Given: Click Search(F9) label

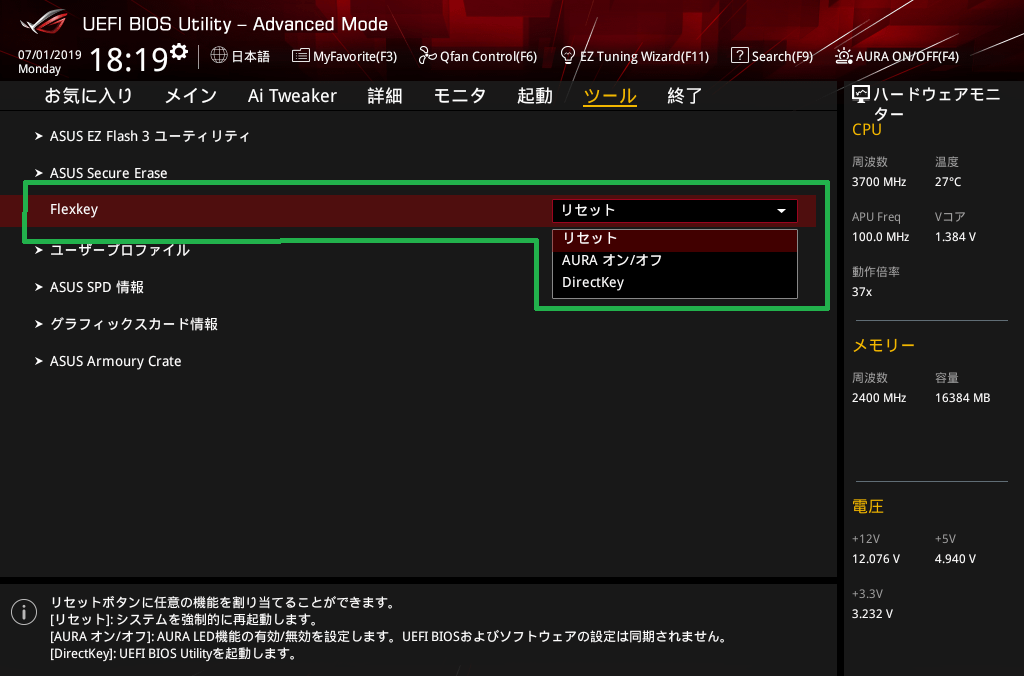Looking at the screenshot, I should [x=782, y=56].
